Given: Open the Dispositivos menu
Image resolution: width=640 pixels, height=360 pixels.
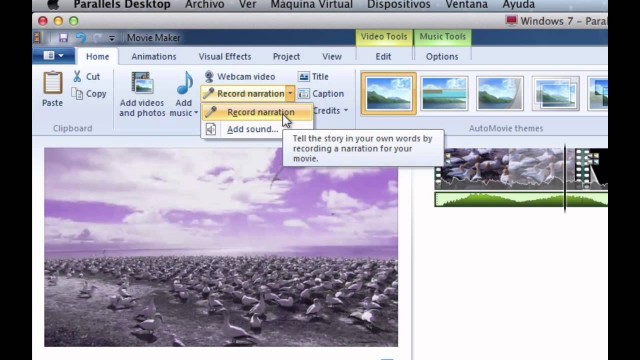Looking at the screenshot, I should (398, 5).
